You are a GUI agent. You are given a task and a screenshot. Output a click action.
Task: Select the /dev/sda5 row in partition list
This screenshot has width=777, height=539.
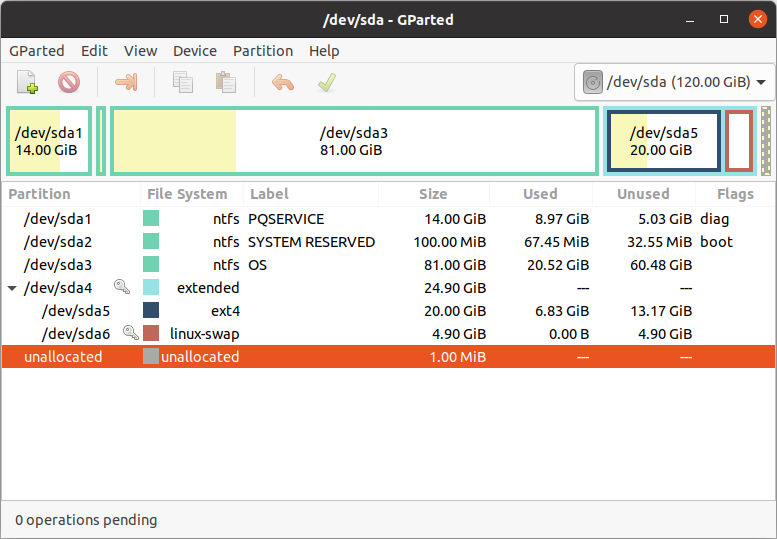point(388,311)
